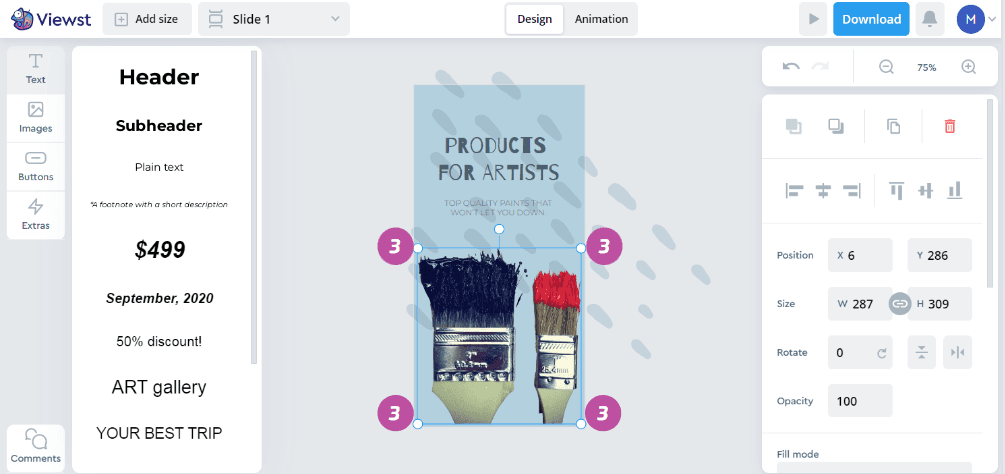Open notifications bell
This screenshot has height=474, width=1005.
point(929,19)
